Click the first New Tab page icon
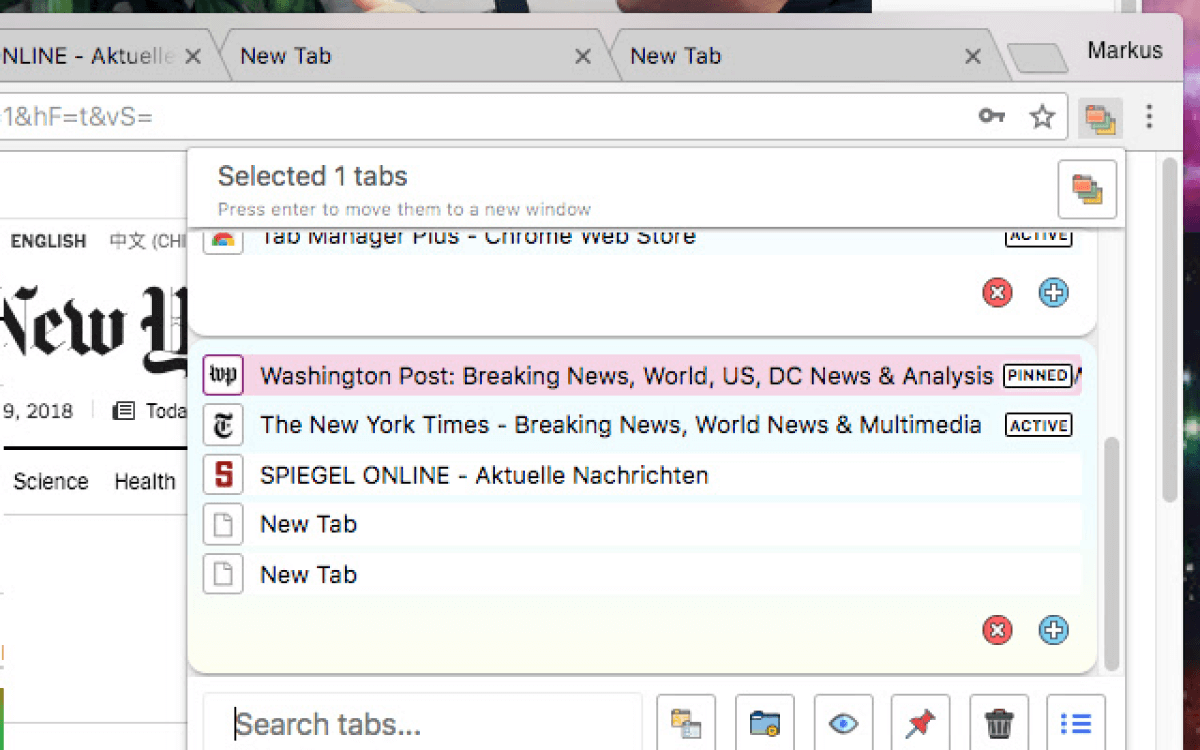The width and height of the screenshot is (1200, 750). click(x=223, y=524)
